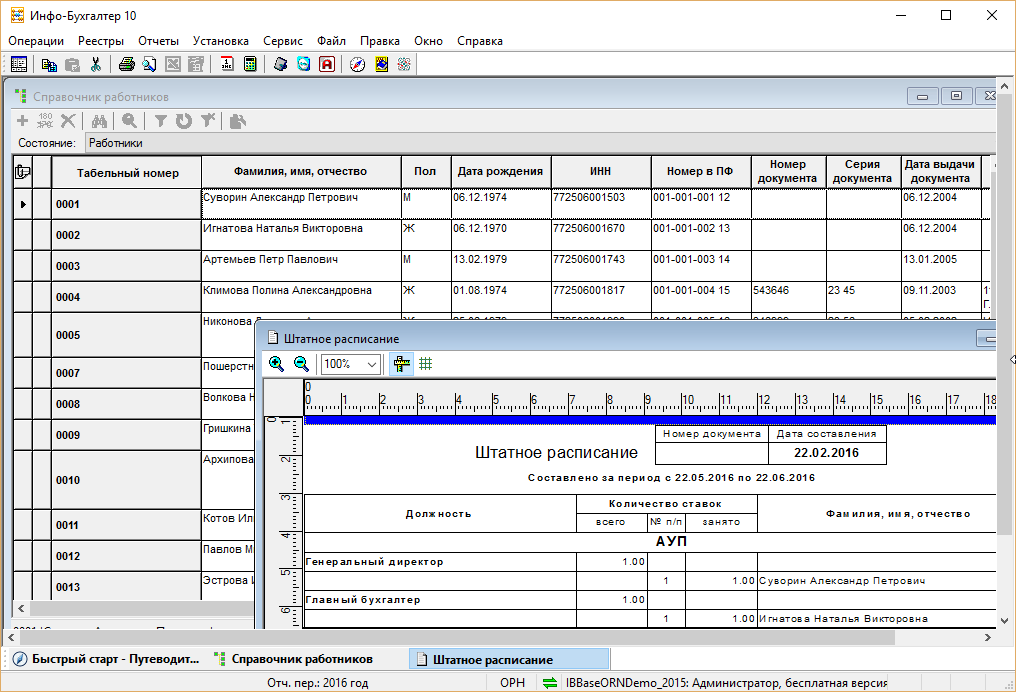
Task: Select row selector for employee 0001
Action: [x=23, y=204]
